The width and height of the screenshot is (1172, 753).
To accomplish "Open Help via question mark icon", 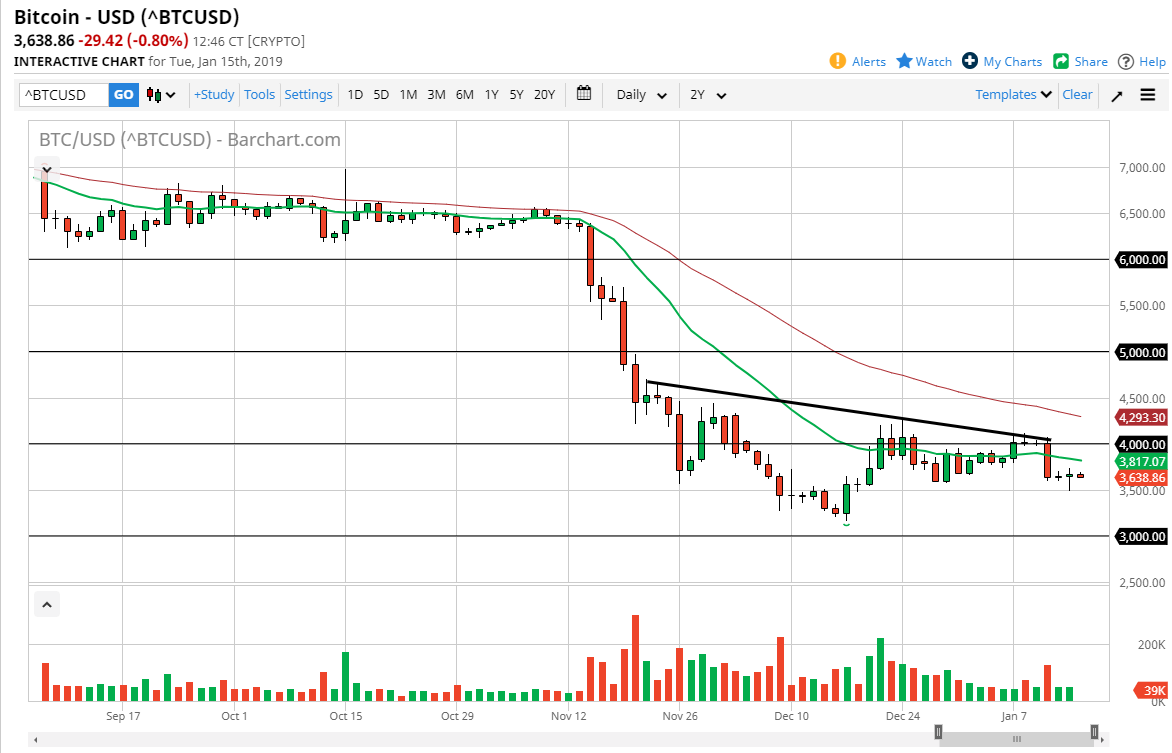I will point(1126,61).
